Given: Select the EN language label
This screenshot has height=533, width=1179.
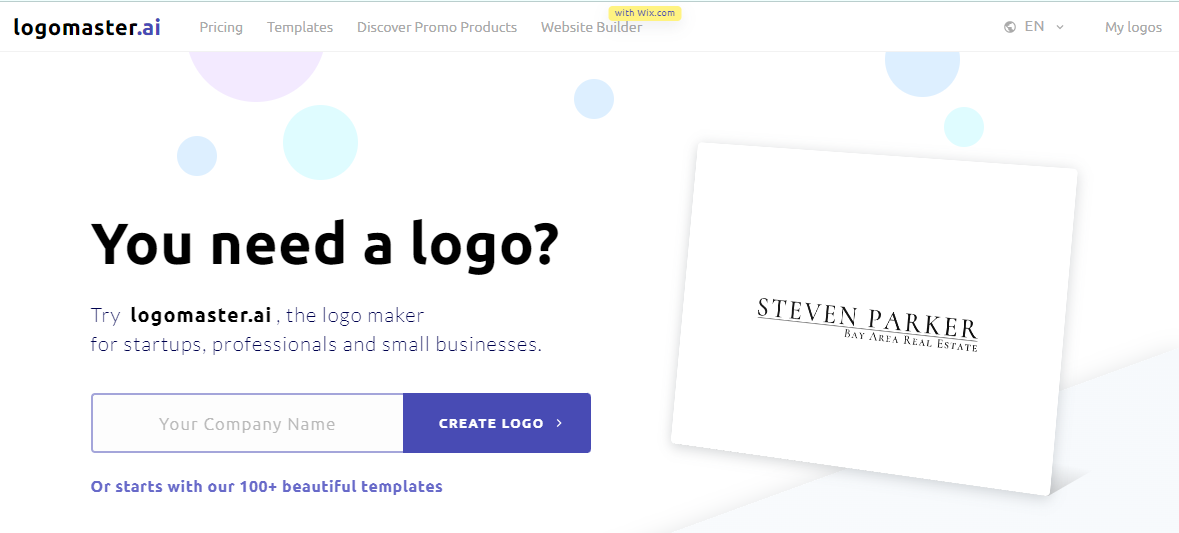Looking at the screenshot, I should coord(1034,26).
